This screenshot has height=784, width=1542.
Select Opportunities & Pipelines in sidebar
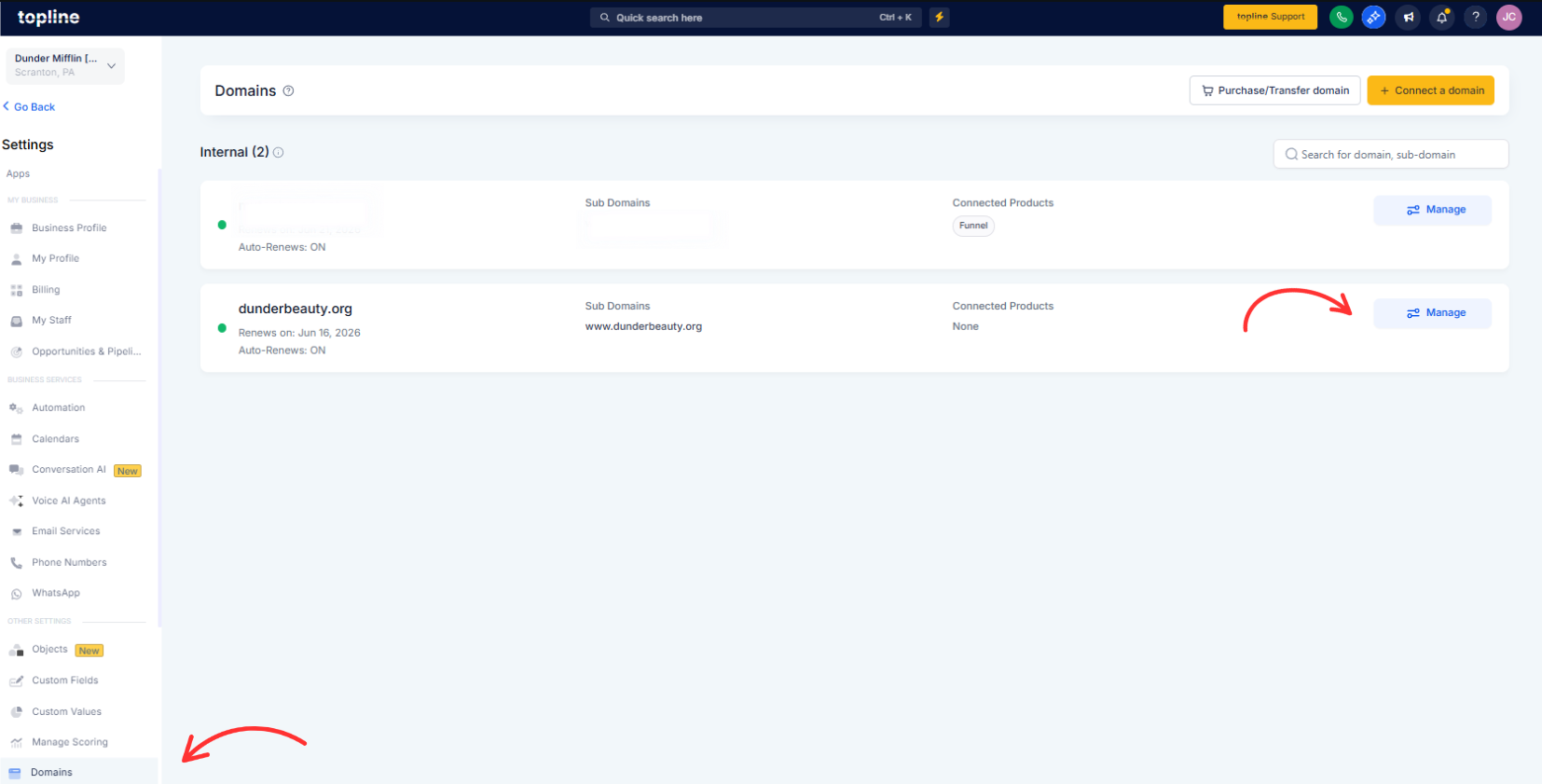pos(87,351)
